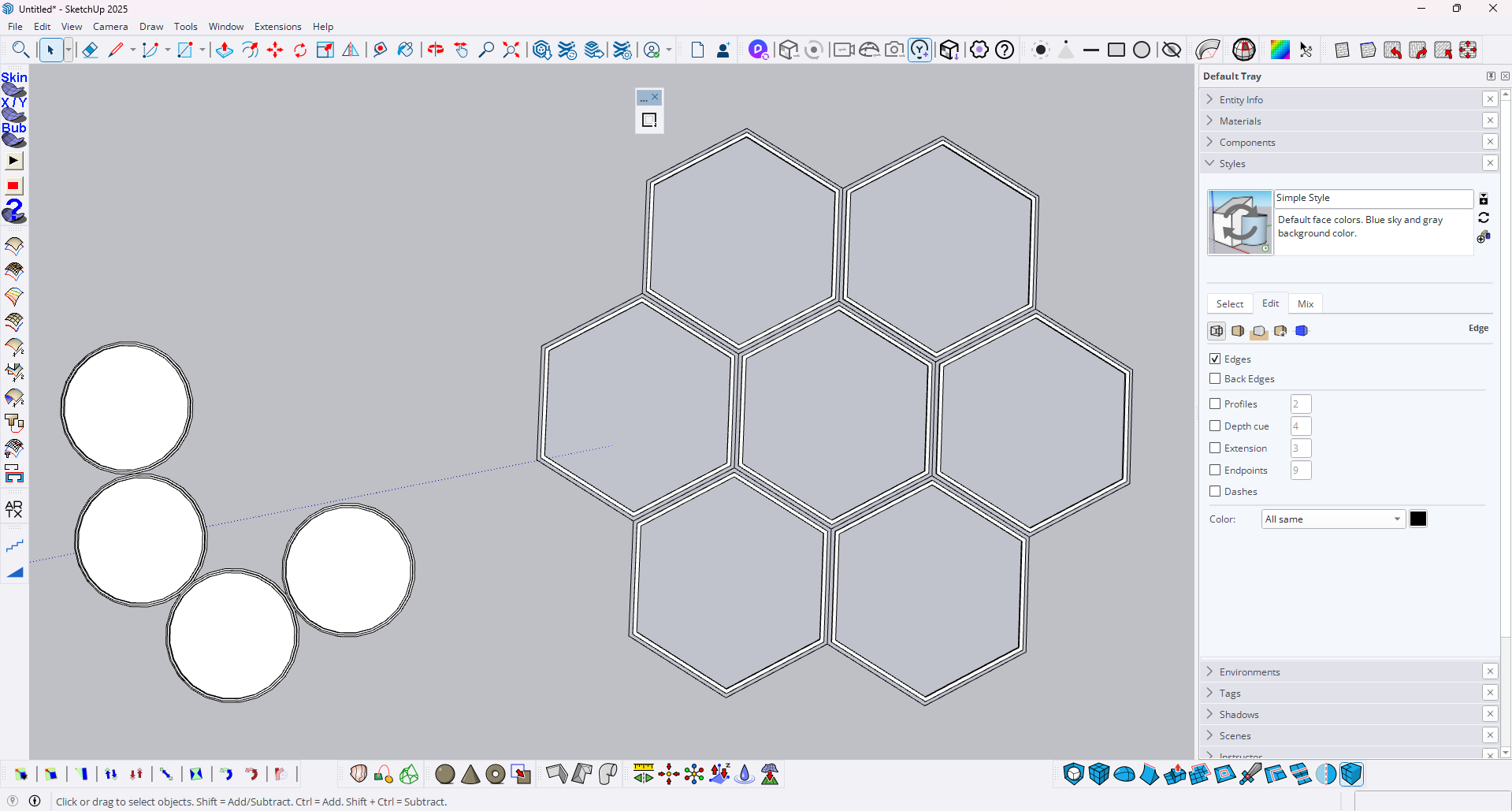Click the Pan hand tool

461,50
